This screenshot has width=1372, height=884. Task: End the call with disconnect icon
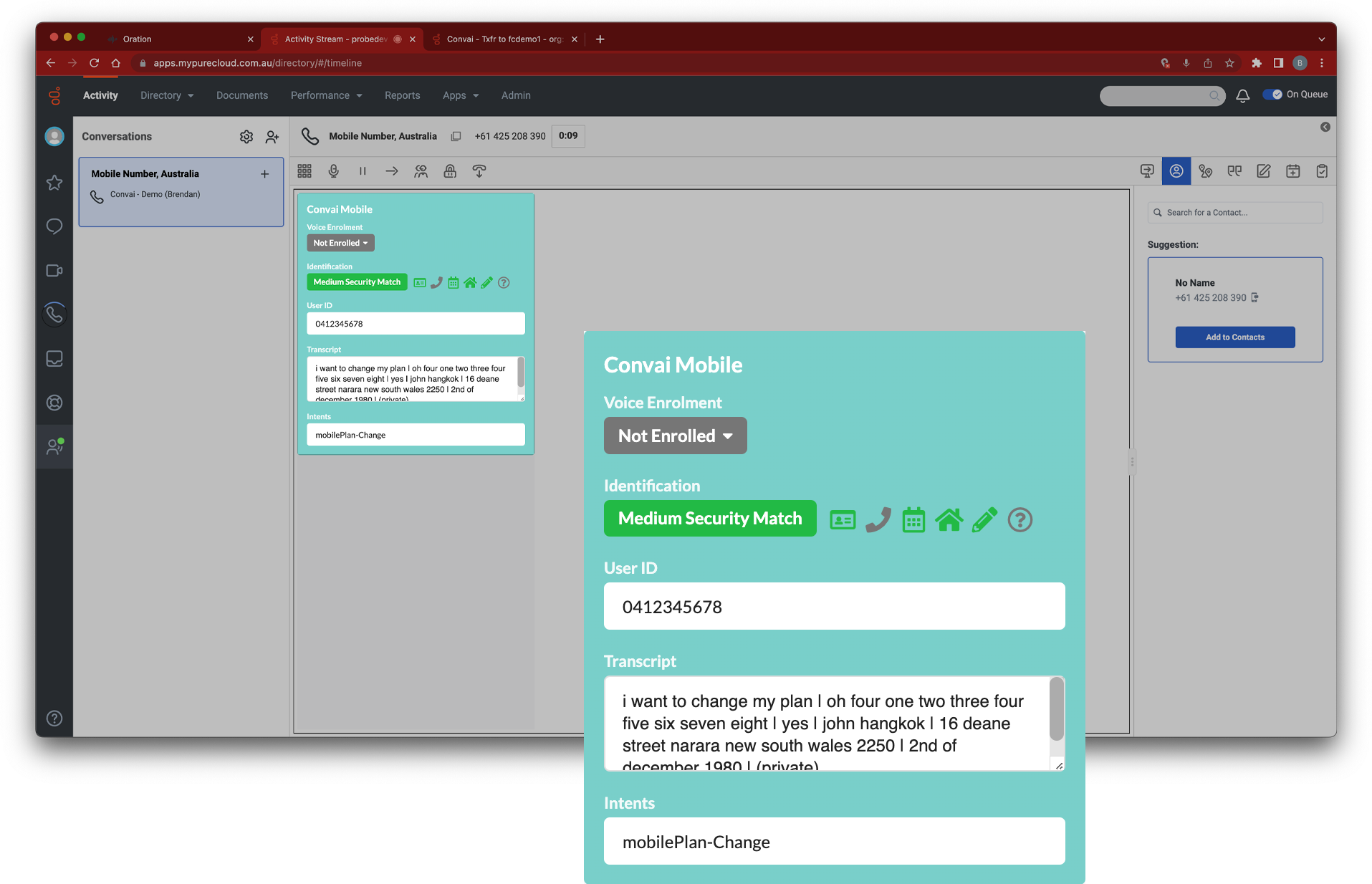pos(479,171)
